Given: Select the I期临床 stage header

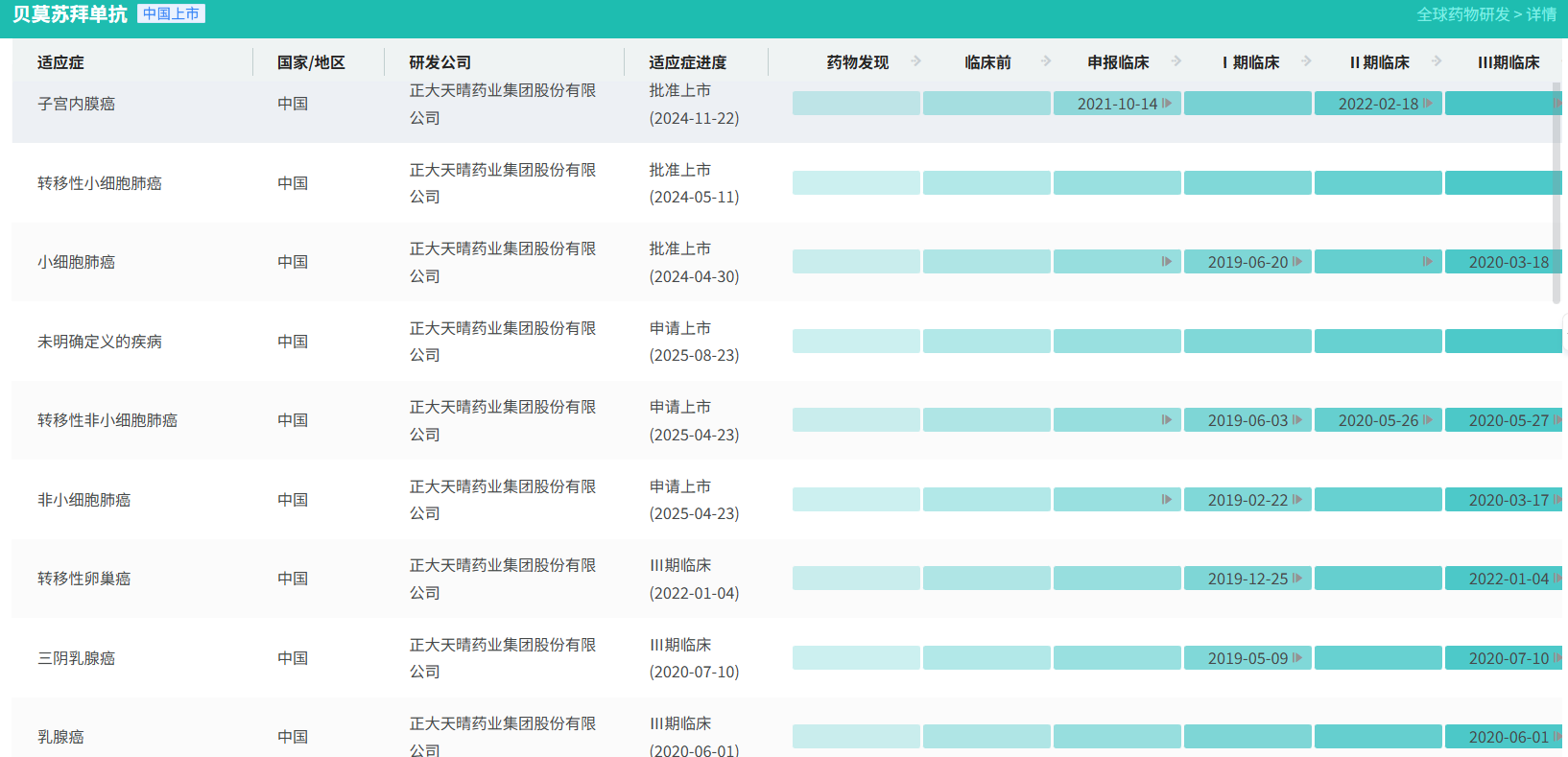Looking at the screenshot, I should click(x=1250, y=62).
